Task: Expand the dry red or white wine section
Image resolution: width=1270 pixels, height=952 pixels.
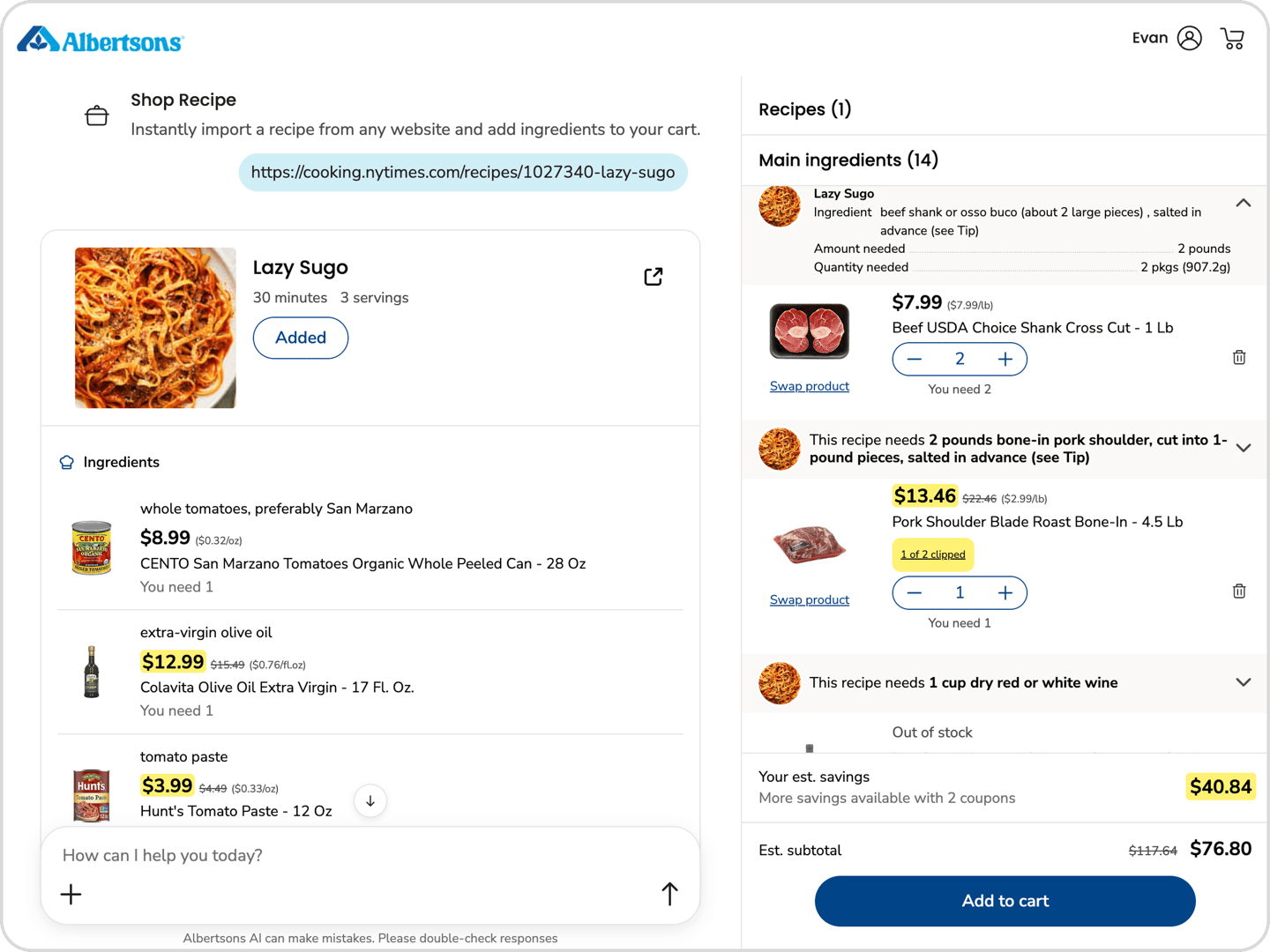Action: tap(1244, 681)
